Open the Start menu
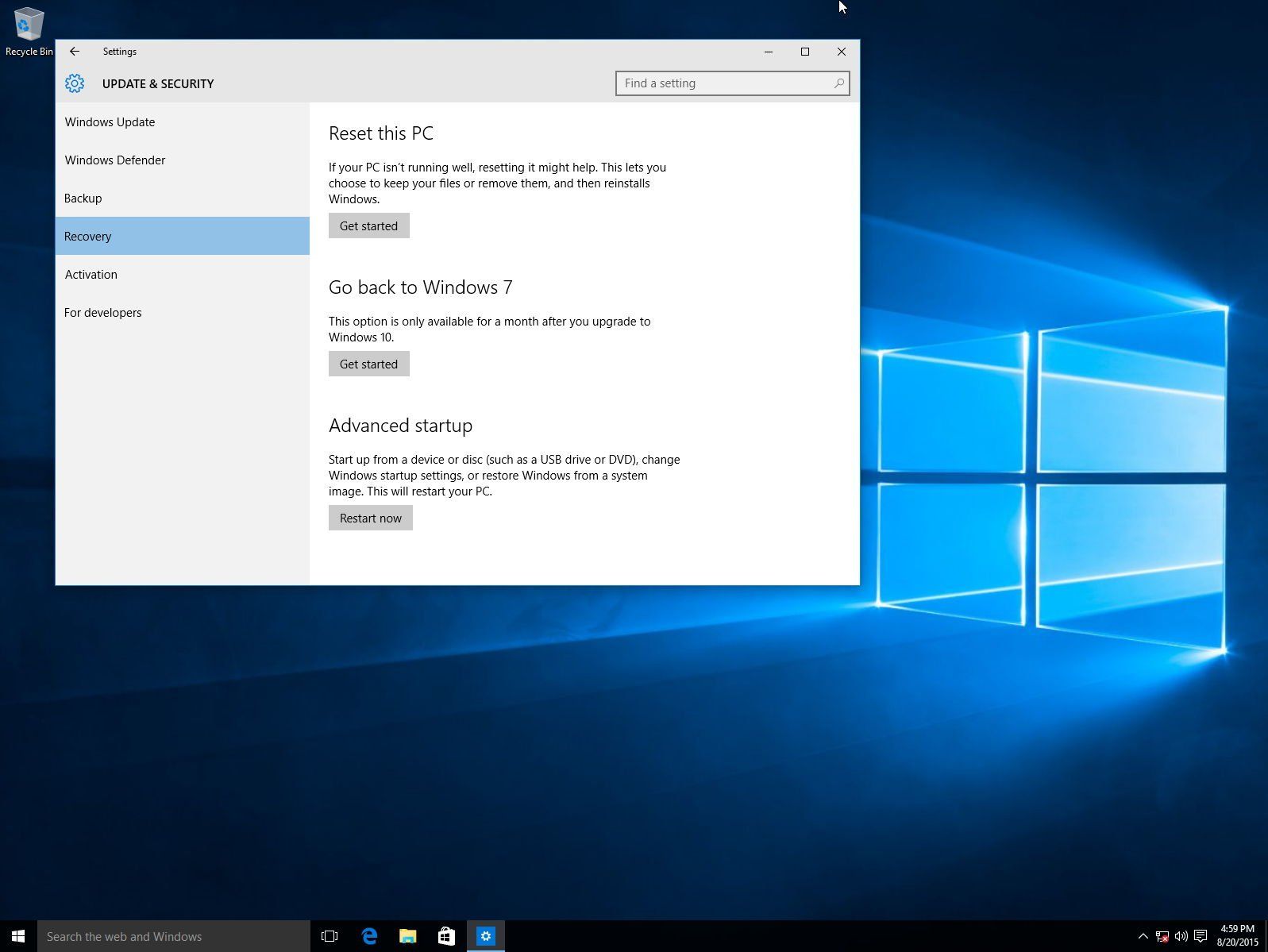The height and width of the screenshot is (952, 1268). pos(18,936)
